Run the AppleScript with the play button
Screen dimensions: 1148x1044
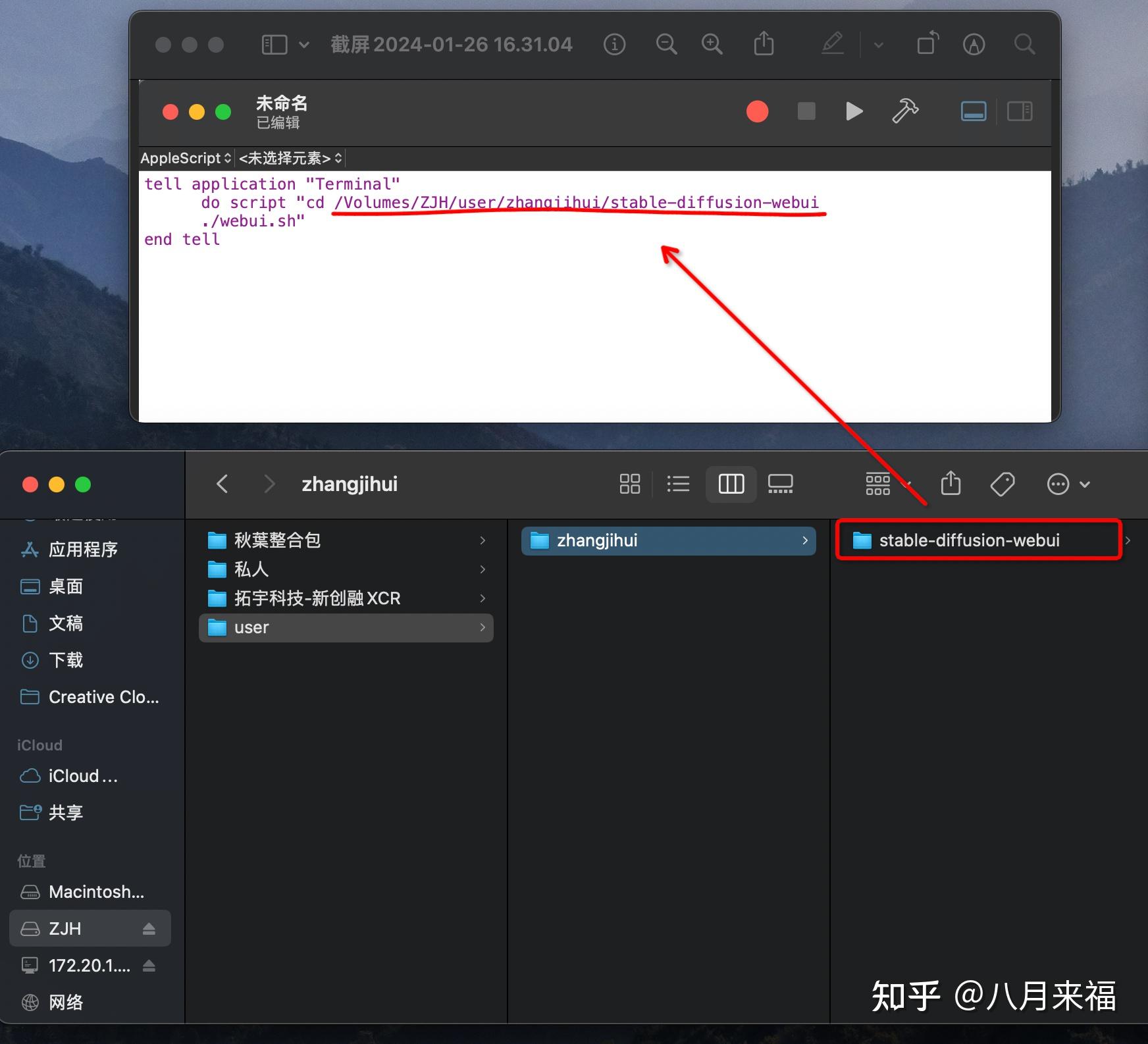pos(854,111)
